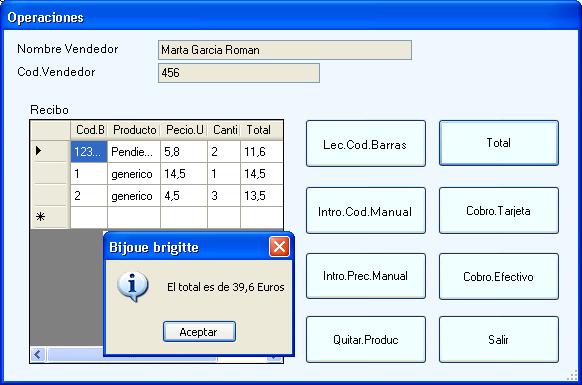Close the Bijoue brigitte message box

(279, 247)
